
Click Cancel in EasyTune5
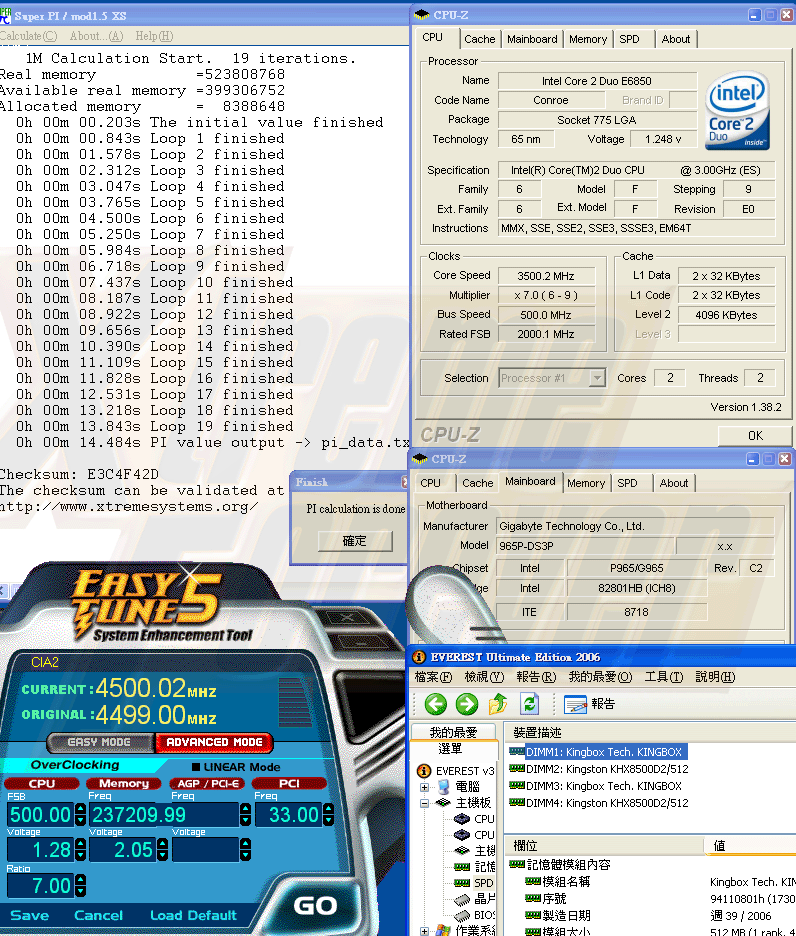[x=99, y=916]
